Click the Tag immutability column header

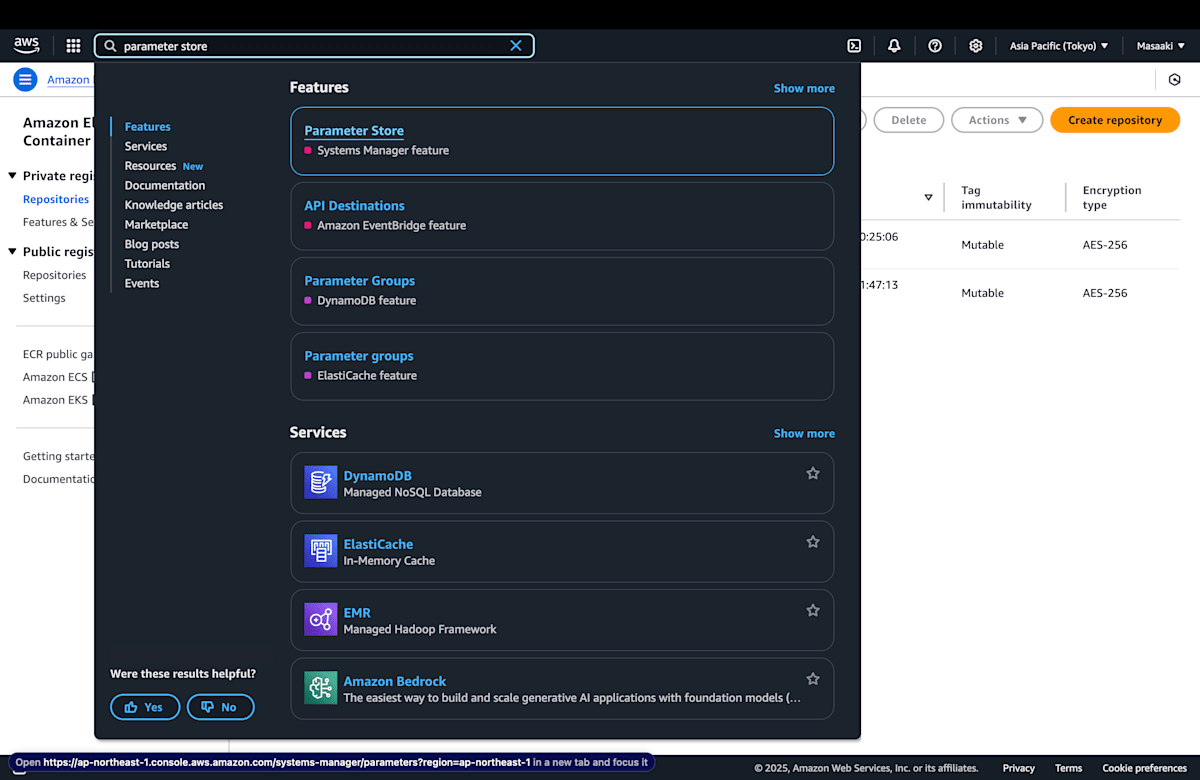[996, 197]
